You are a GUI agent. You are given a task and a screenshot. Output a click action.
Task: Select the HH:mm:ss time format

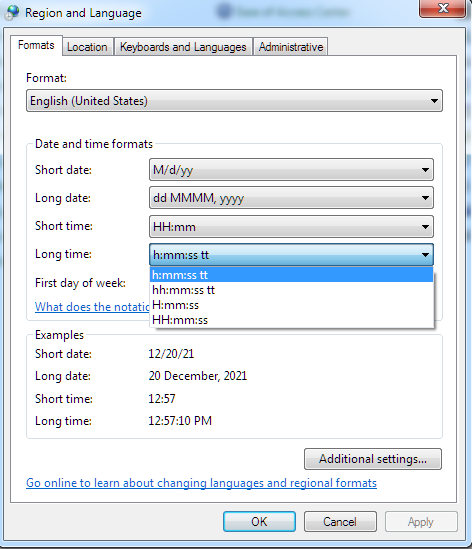(291, 320)
